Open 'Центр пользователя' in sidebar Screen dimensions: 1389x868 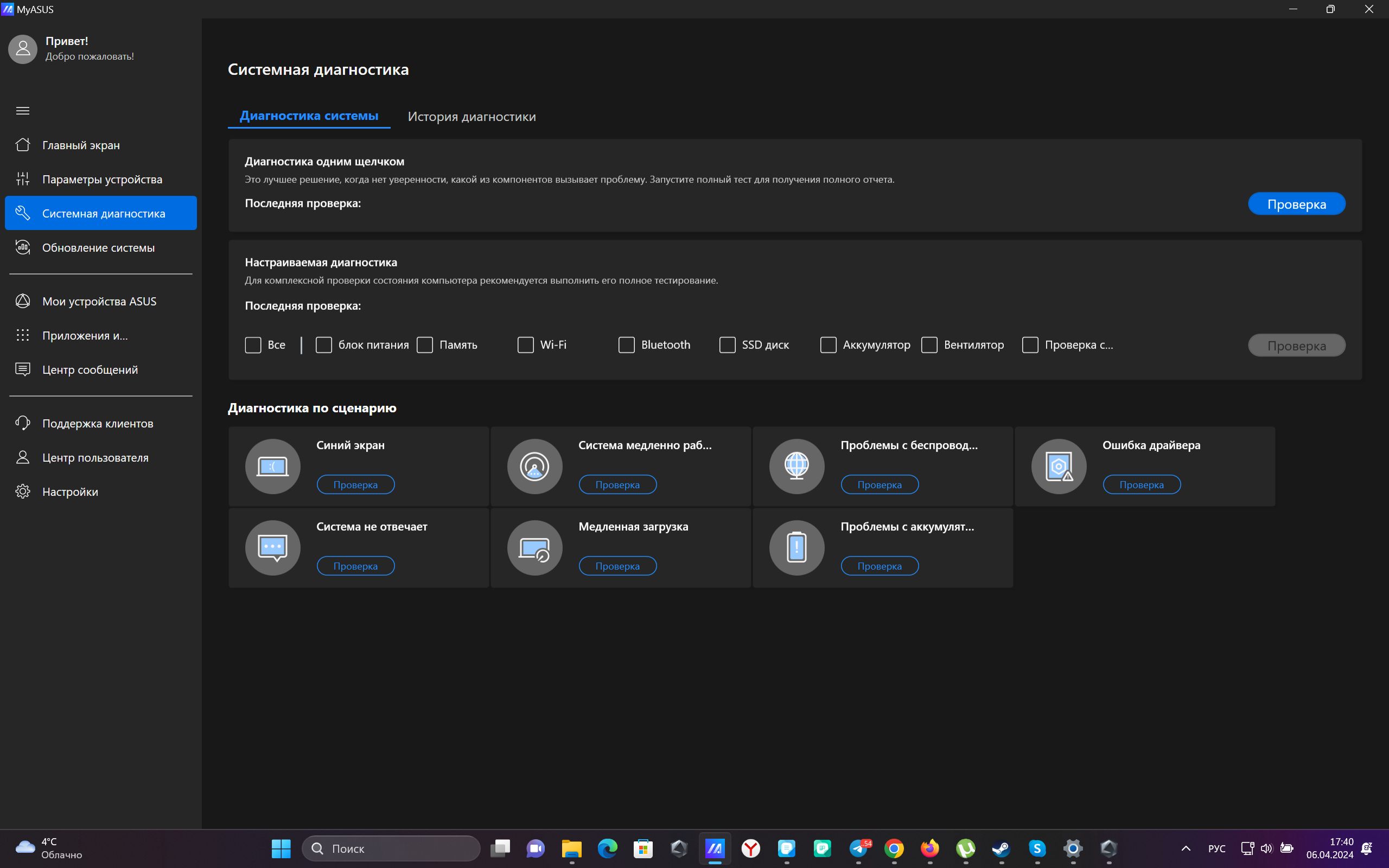tap(101, 457)
